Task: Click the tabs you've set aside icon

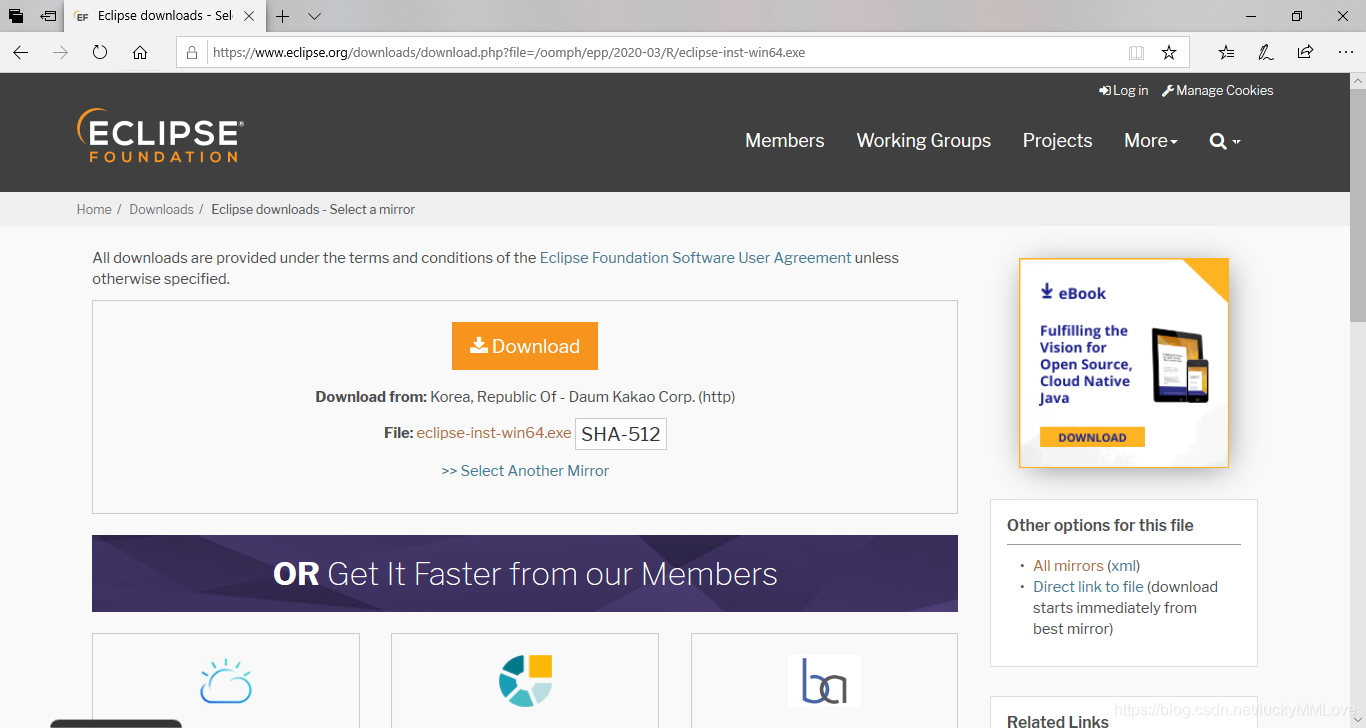Action: point(16,16)
